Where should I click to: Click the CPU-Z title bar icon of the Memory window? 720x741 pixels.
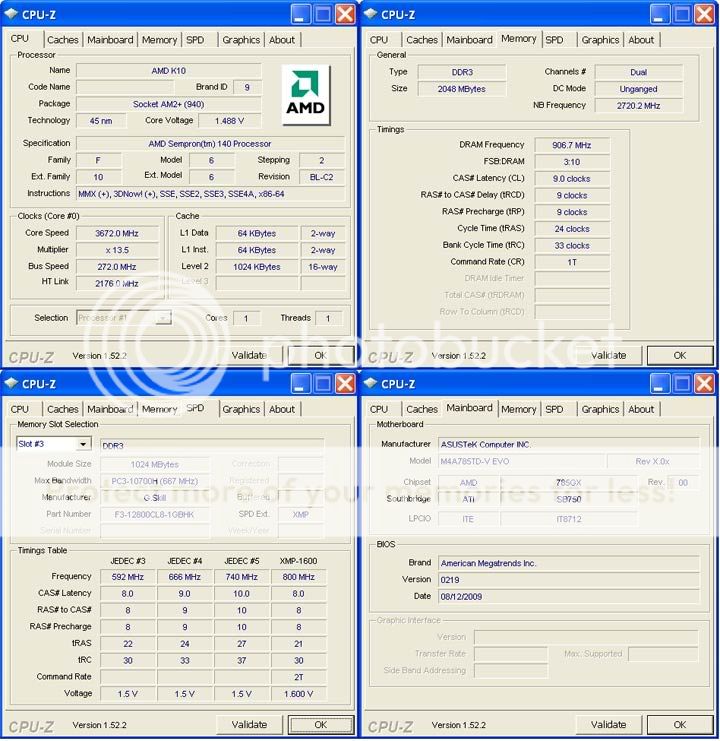tap(369, 14)
